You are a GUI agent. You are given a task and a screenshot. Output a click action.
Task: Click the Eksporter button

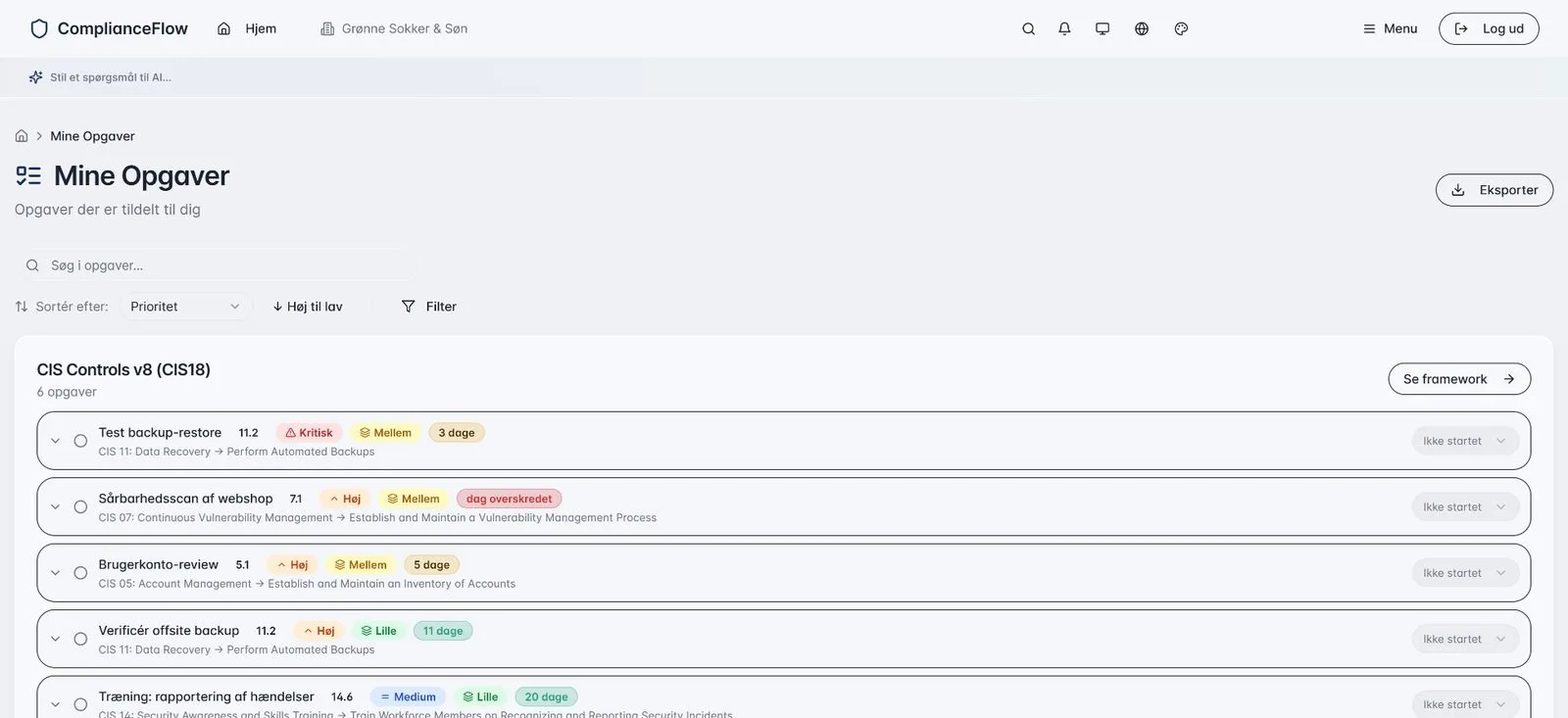point(1494,190)
